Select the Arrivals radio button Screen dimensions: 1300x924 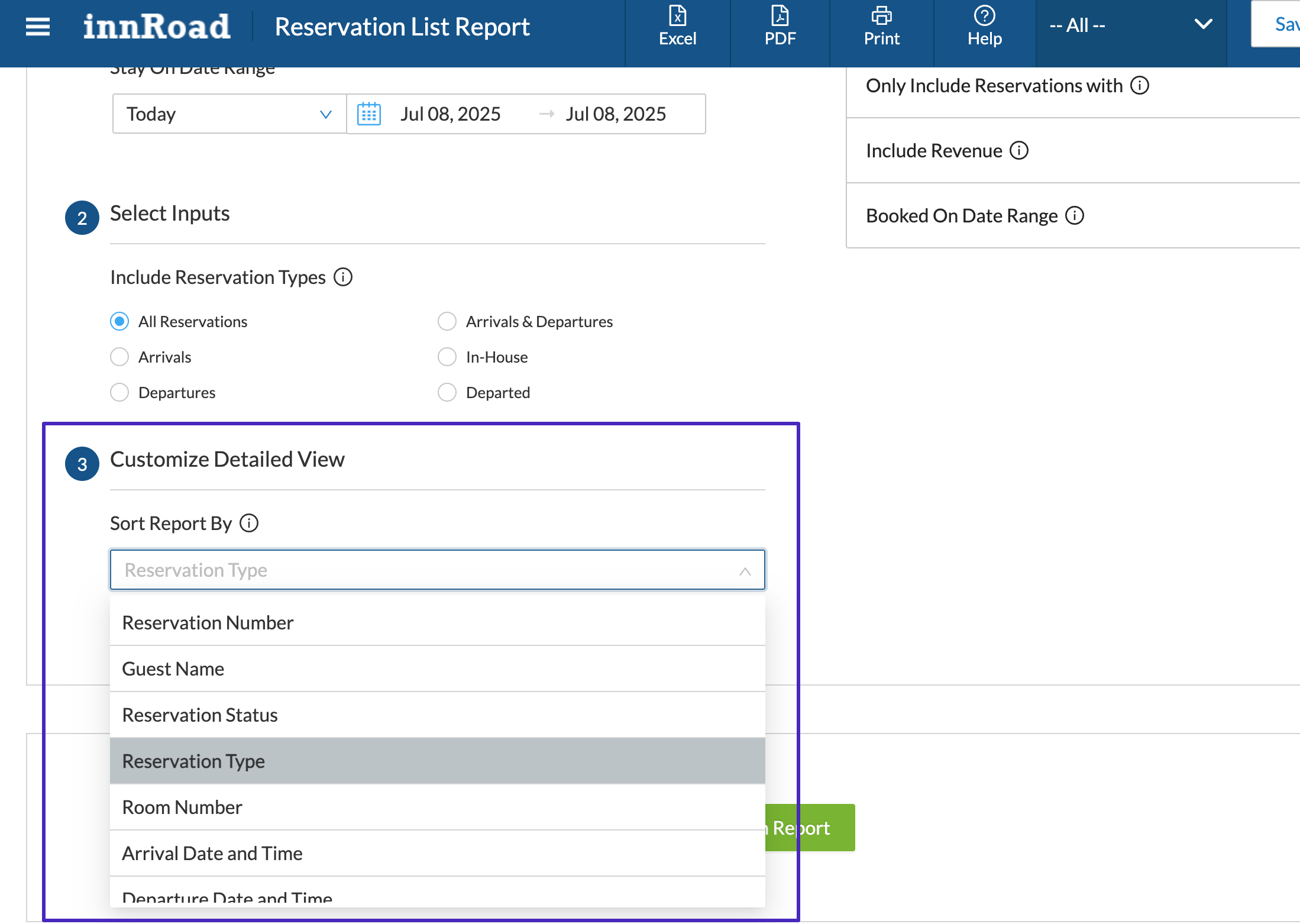tap(119, 357)
